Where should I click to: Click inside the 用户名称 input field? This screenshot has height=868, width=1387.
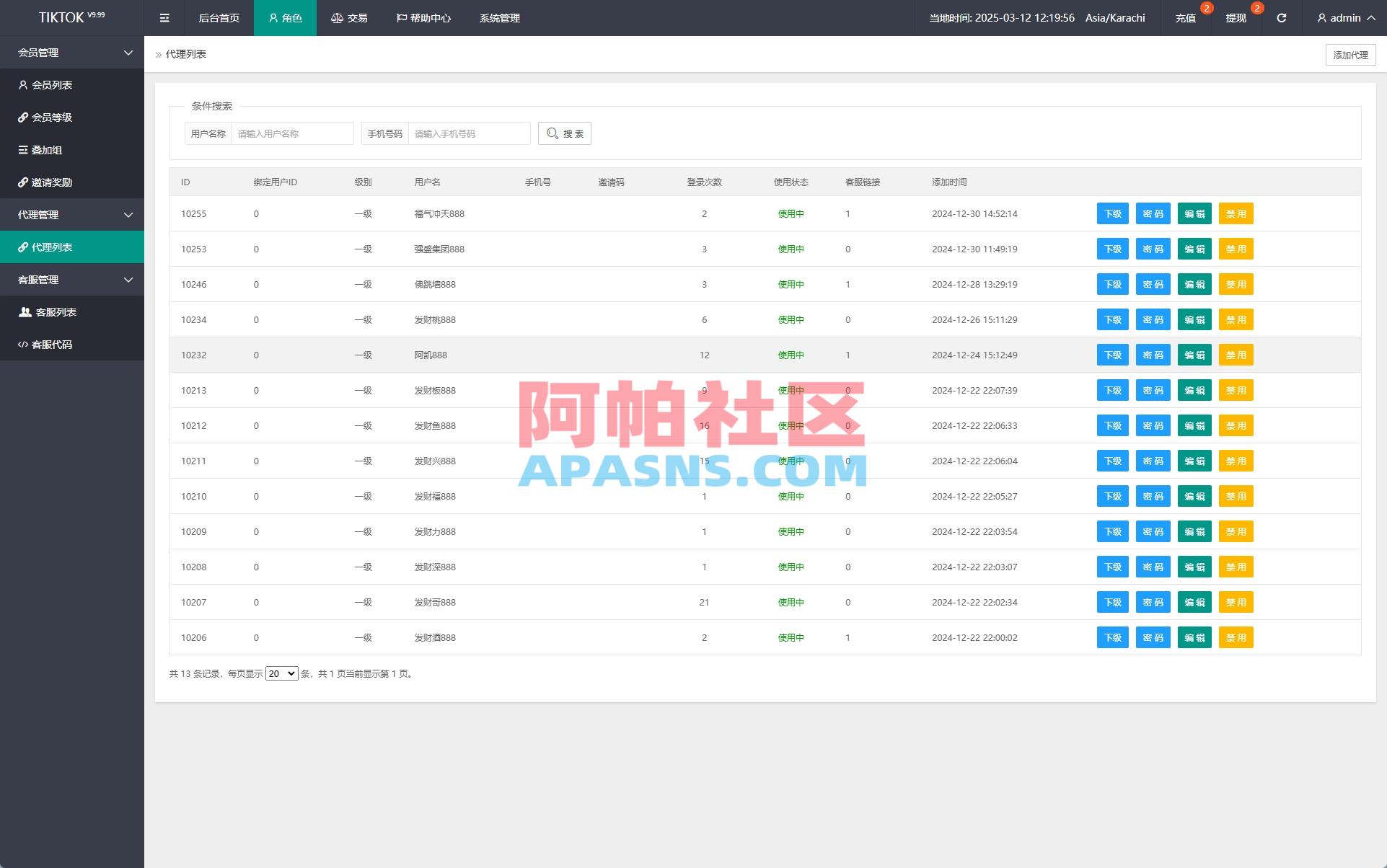[292, 133]
